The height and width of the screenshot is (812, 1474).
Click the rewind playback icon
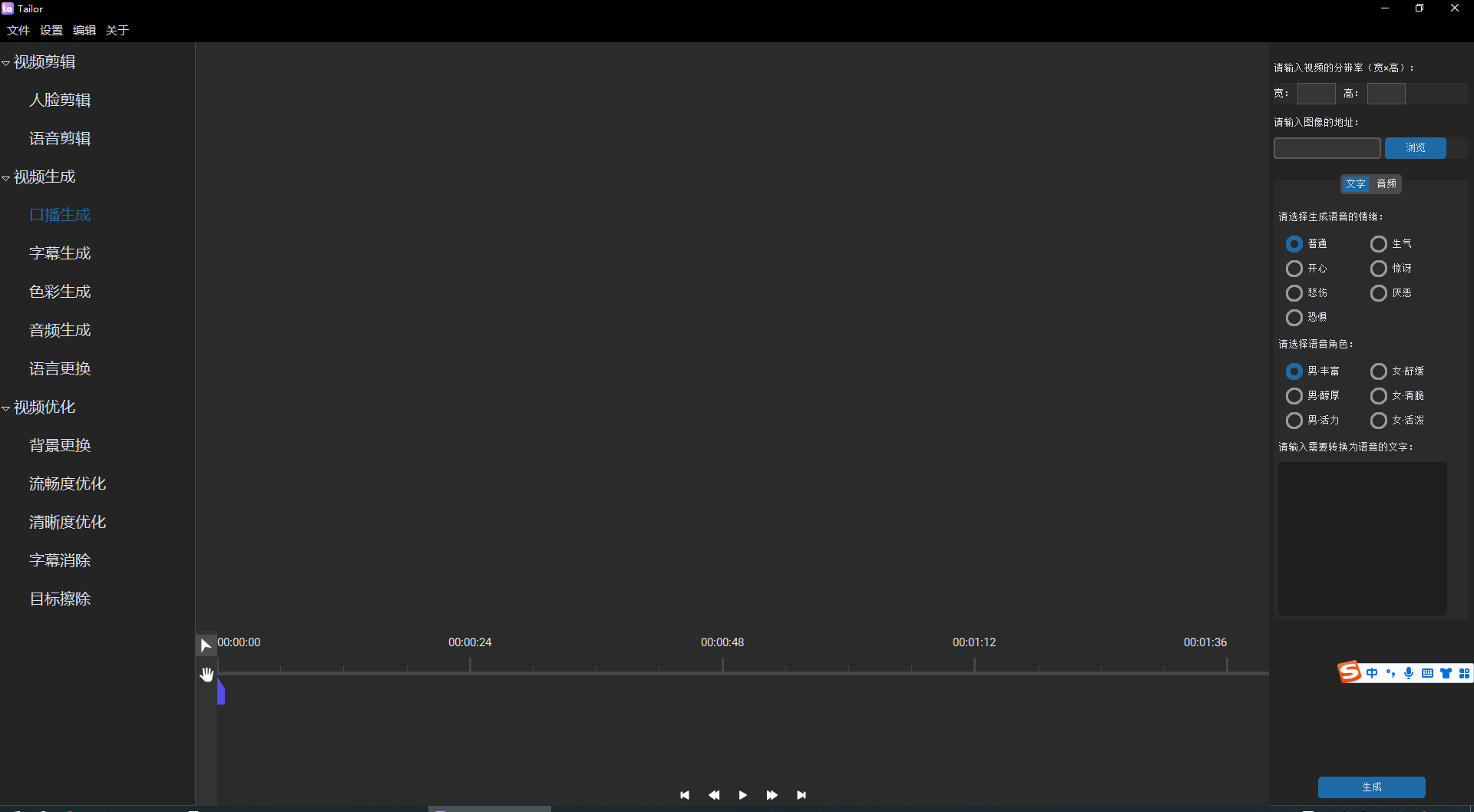click(713, 795)
